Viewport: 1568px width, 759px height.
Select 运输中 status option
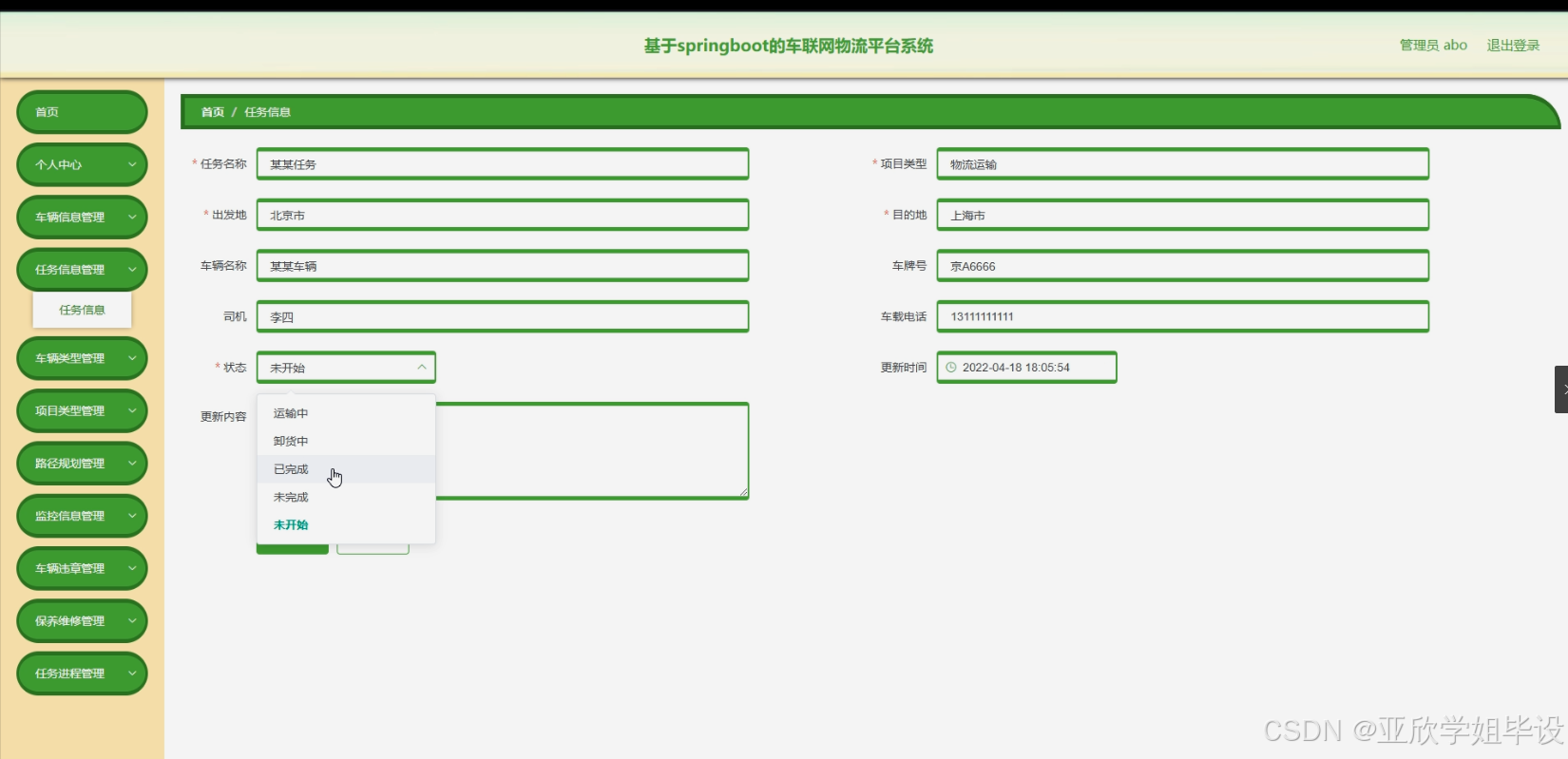(x=346, y=413)
